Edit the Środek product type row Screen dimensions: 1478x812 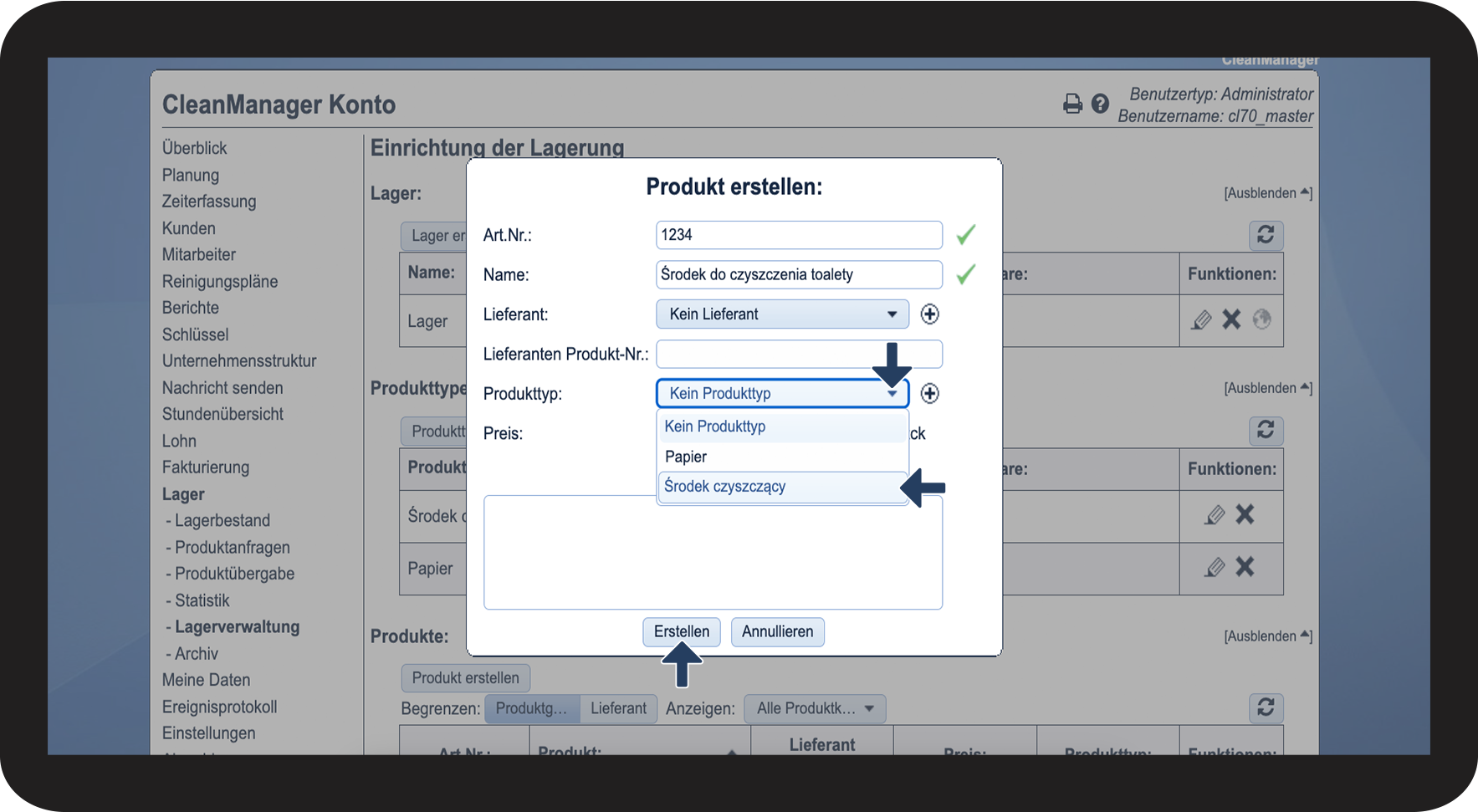click(x=1215, y=515)
